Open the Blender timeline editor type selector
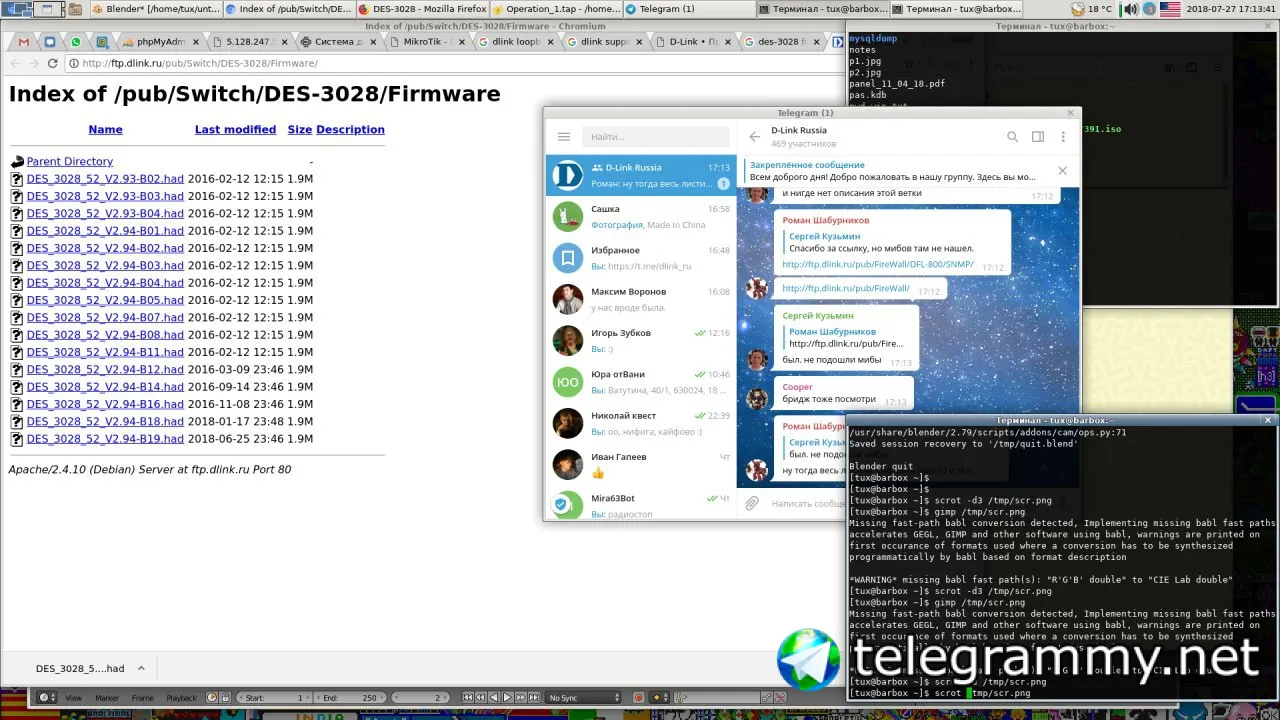This screenshot has width=1280, height=720. pyautogui.click(x=46, y=698)
